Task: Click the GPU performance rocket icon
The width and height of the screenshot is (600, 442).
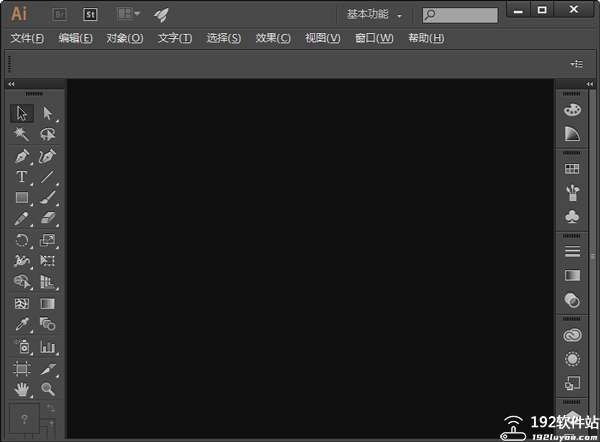Action: click(x=161, y=15)
